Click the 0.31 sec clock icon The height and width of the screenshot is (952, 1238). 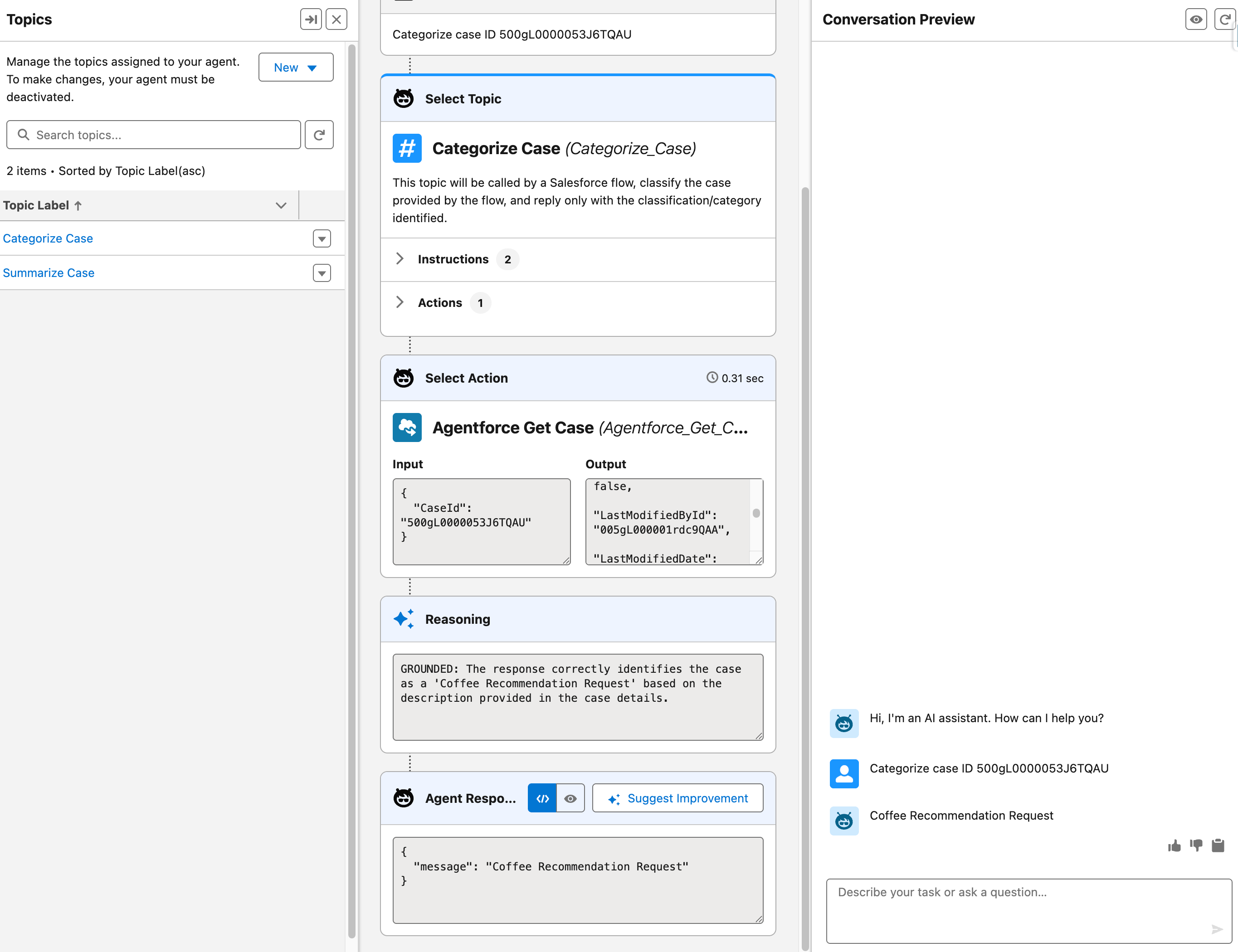point(712,377)
